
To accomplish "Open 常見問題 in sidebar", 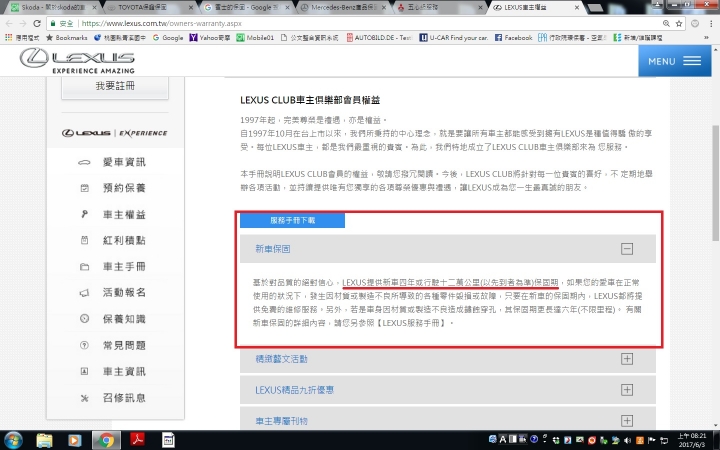I will pos(124,345).
